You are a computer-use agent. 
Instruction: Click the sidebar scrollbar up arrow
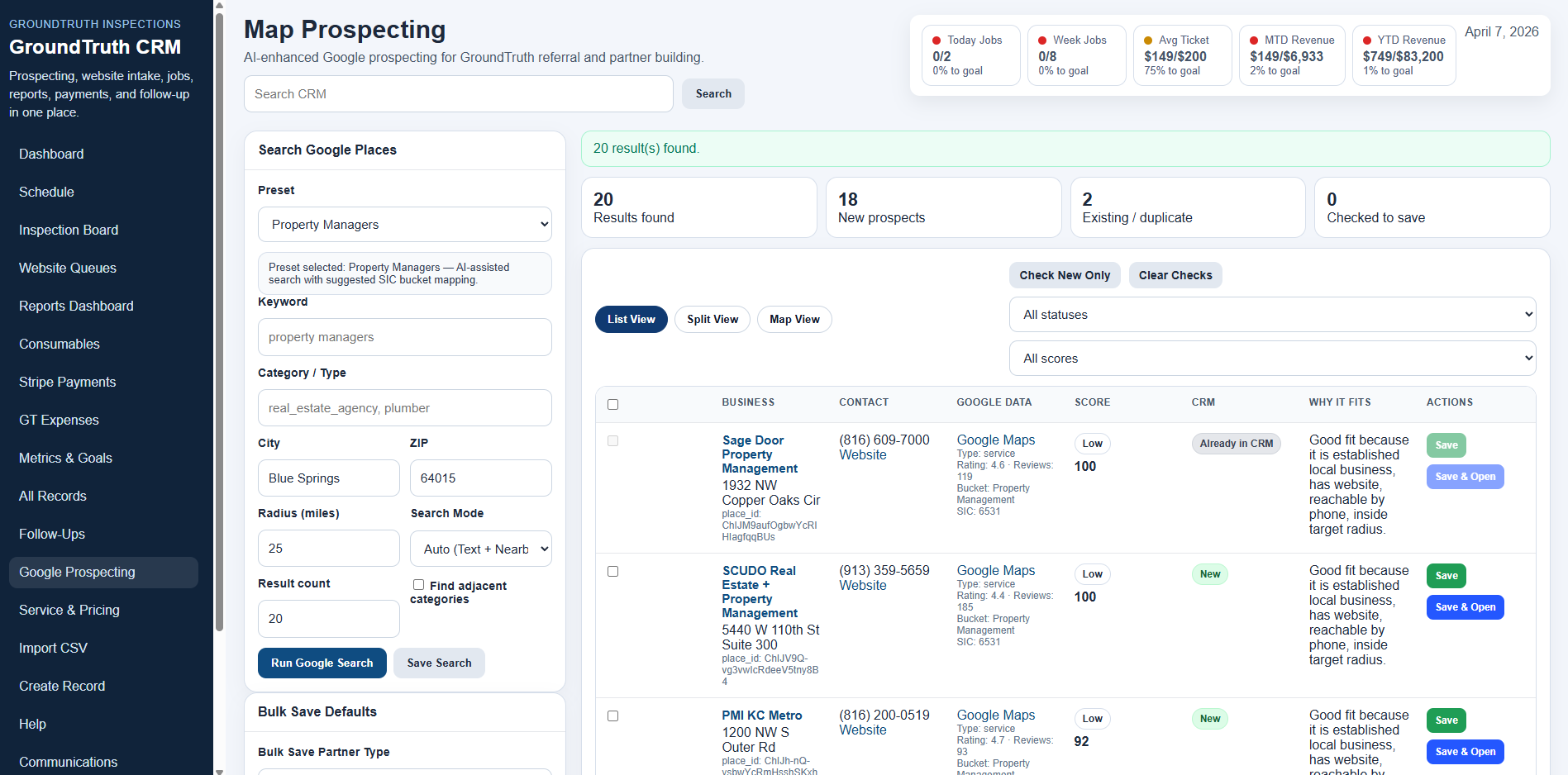click(219, 5)
